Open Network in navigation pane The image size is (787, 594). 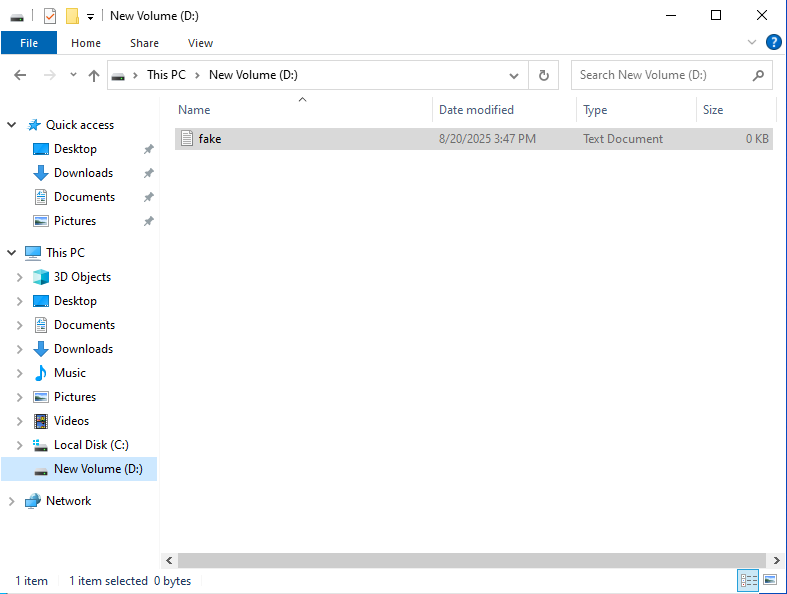[68, 501]
